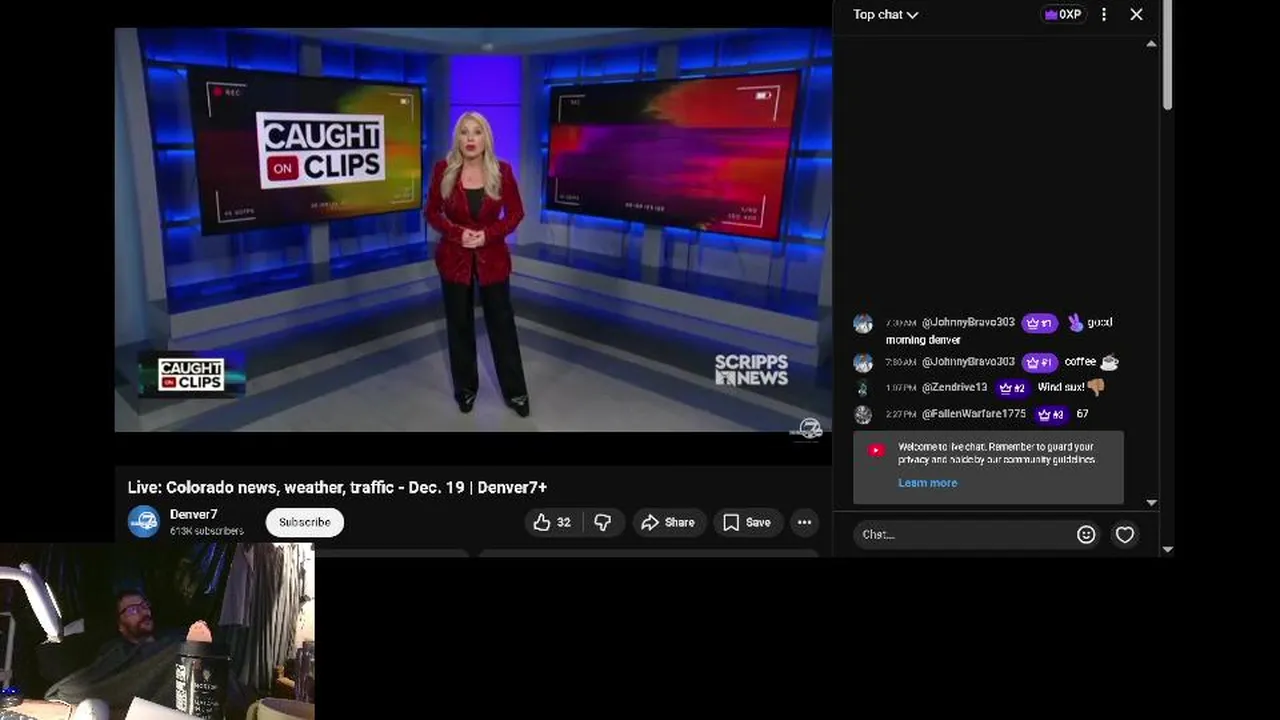The width and height of the screenshot is (1280, 720).
Task: Open the Denver7 channel avatar
Action: (144, 522)
